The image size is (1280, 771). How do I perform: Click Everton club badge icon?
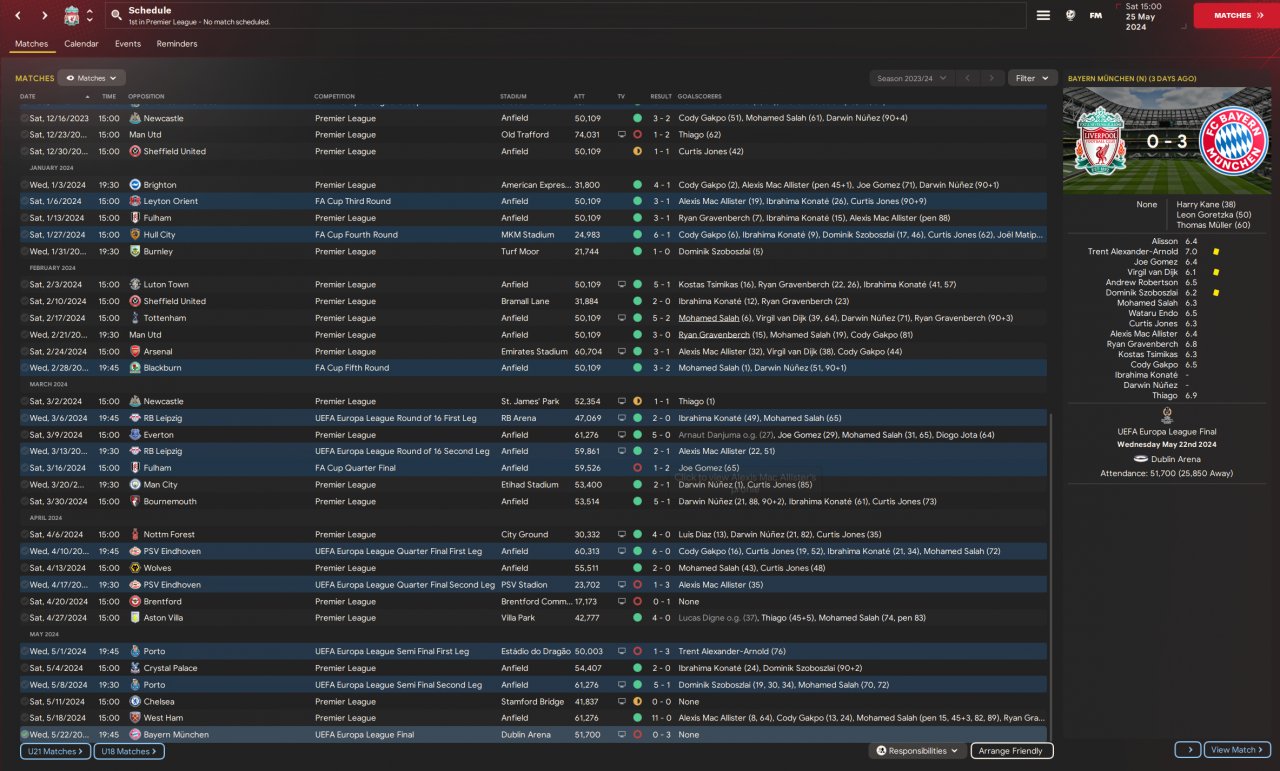coord(135,435)
